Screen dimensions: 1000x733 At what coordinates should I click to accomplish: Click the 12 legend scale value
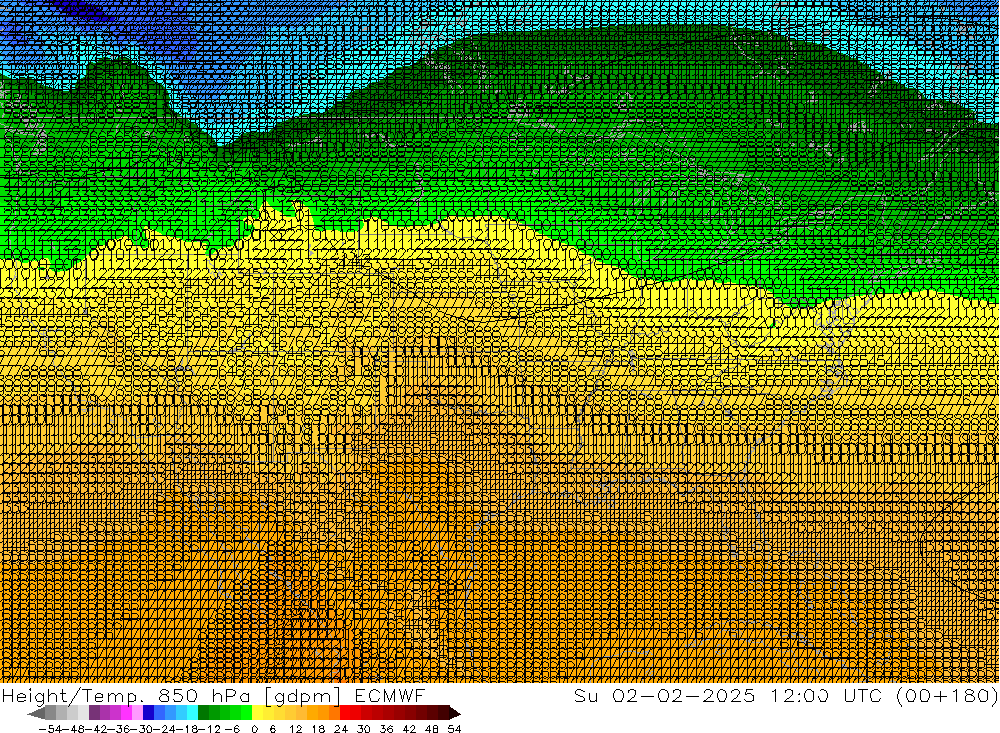(295, 729)
